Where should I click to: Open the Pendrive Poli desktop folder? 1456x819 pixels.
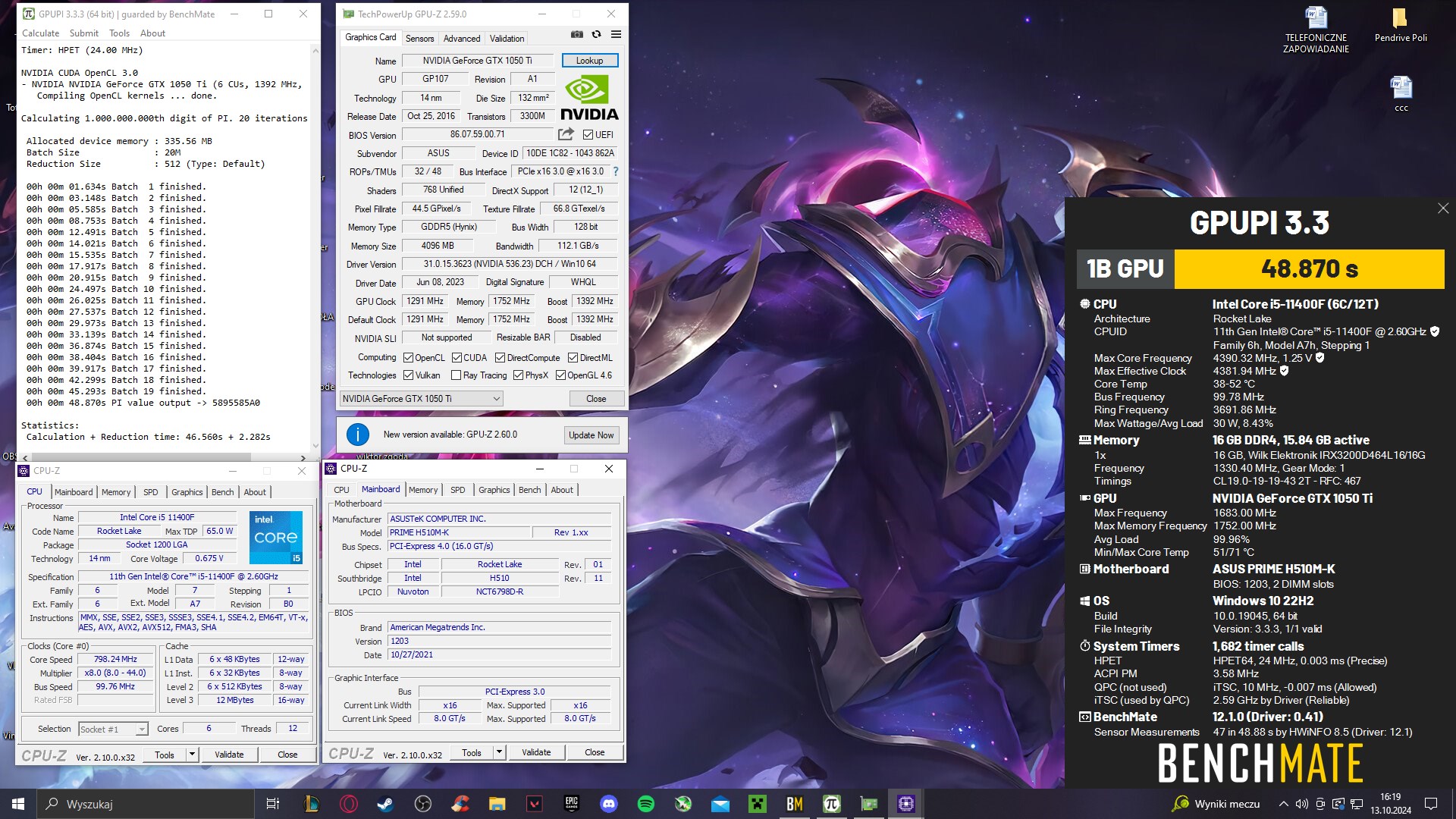1401,24
